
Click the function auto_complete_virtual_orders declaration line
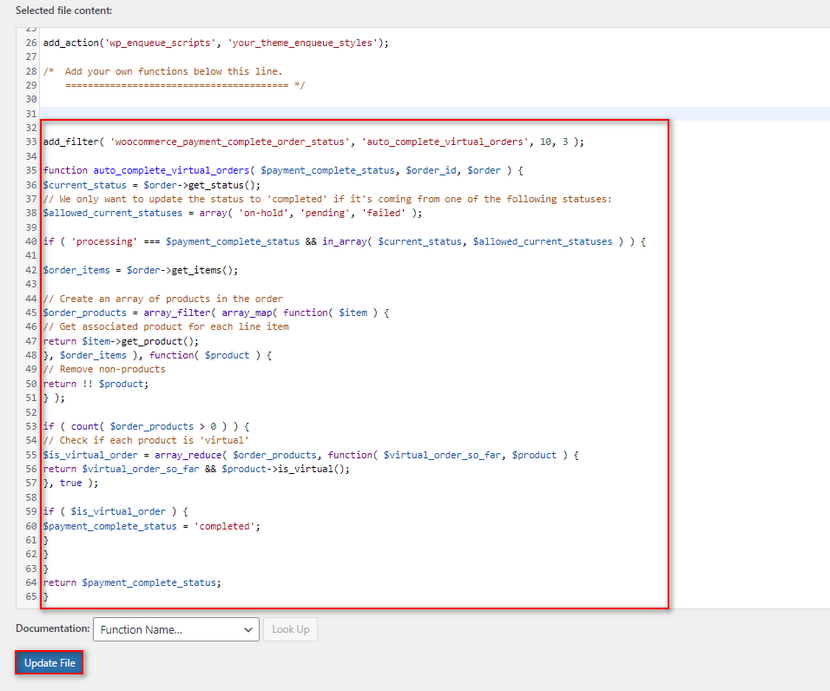click(x=283, y=170)
